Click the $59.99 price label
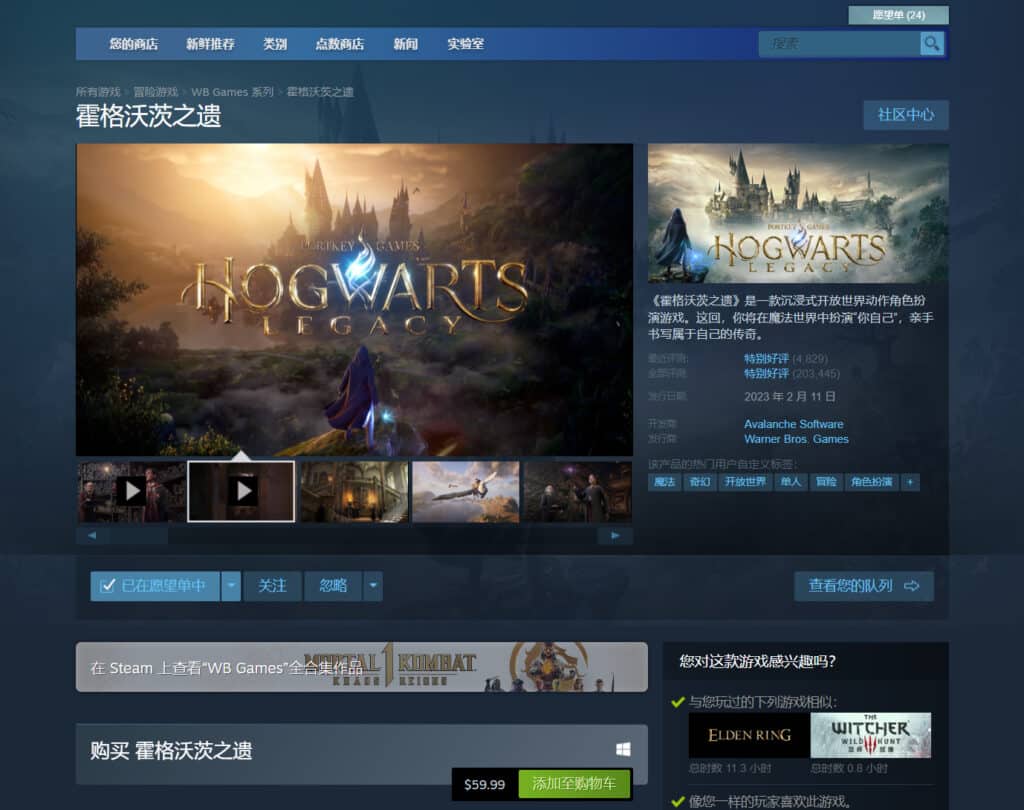The height and width of the screenshot is (810, 1024). click(x=485, y=784)
